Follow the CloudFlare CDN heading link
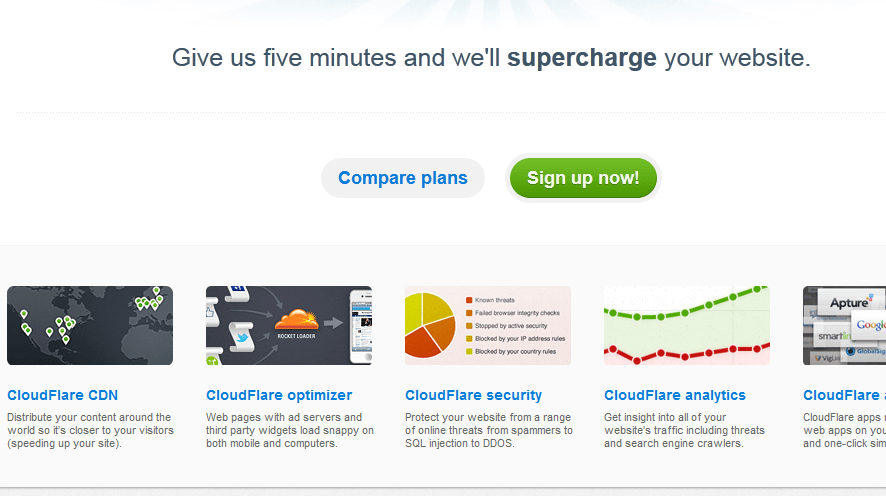Image resolution: width=886 pixels, height=496 pixels. [62, 395]
